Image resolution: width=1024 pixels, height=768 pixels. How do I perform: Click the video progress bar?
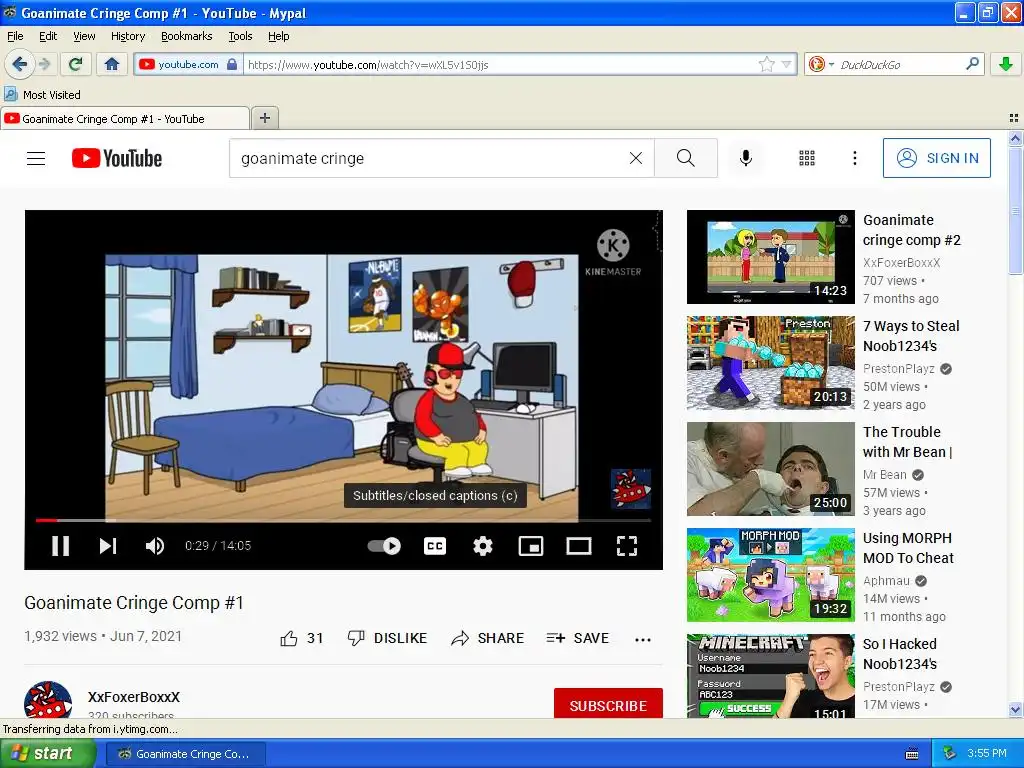344,520
